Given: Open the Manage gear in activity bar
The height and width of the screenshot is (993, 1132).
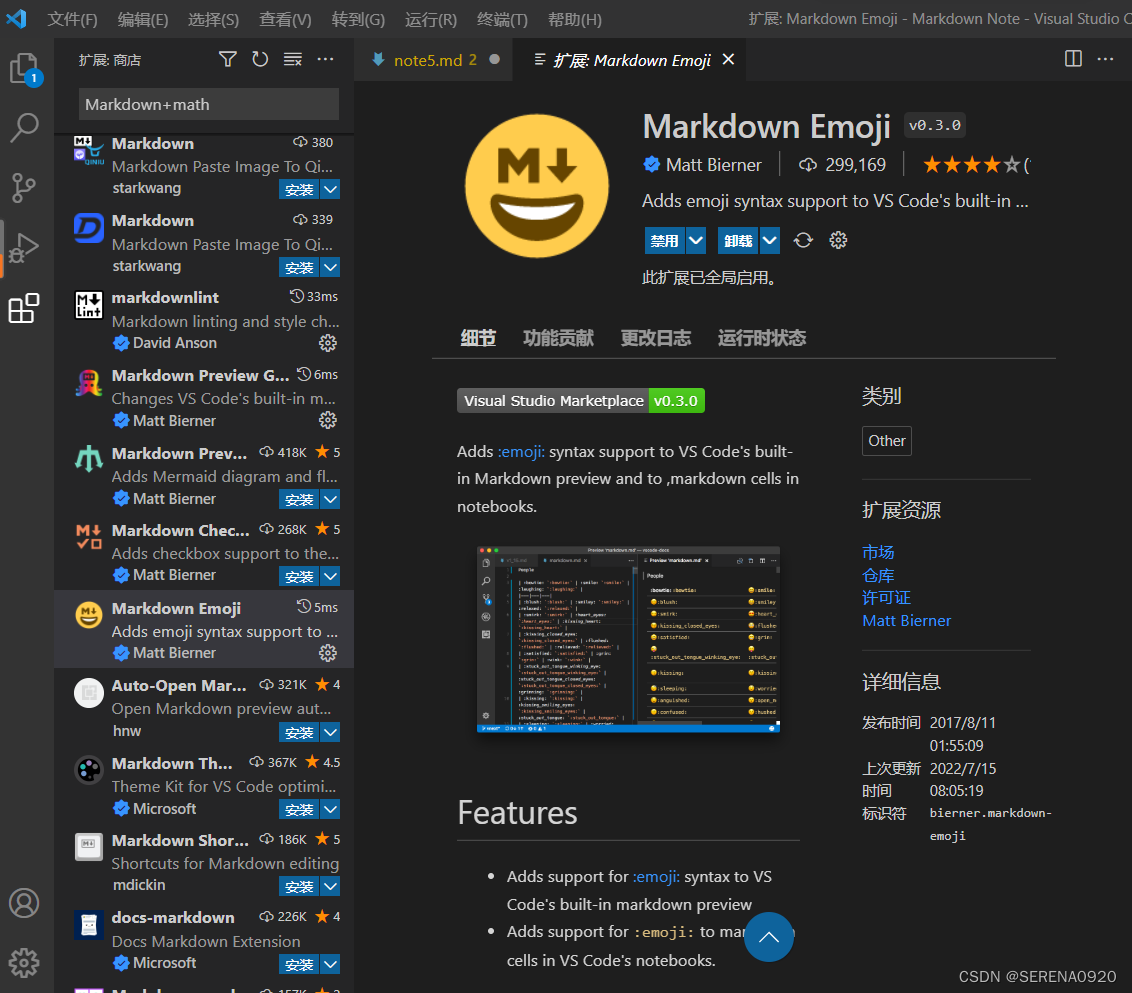Looking at the screenshot, I should click(24, 963).
